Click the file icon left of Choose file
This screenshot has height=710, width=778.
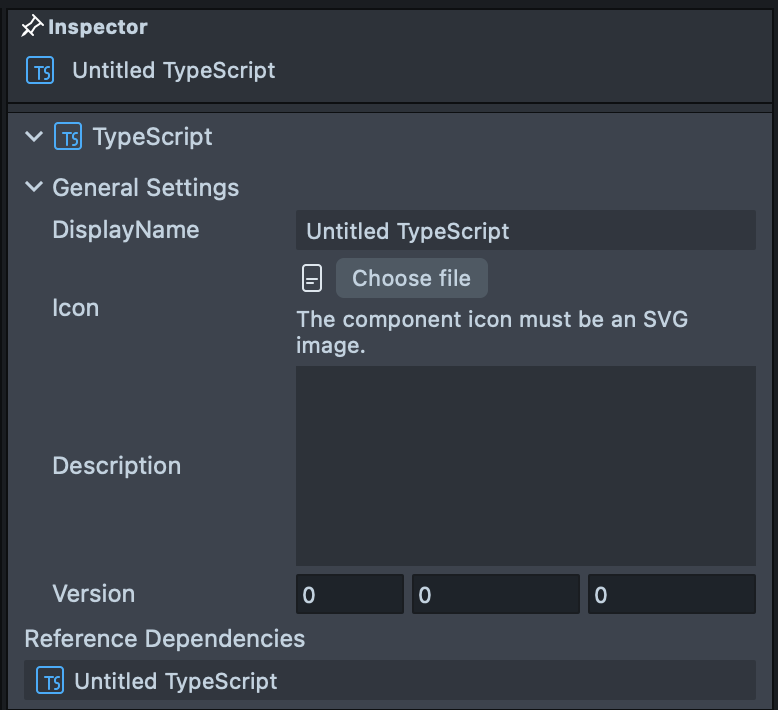click(312, 279)
